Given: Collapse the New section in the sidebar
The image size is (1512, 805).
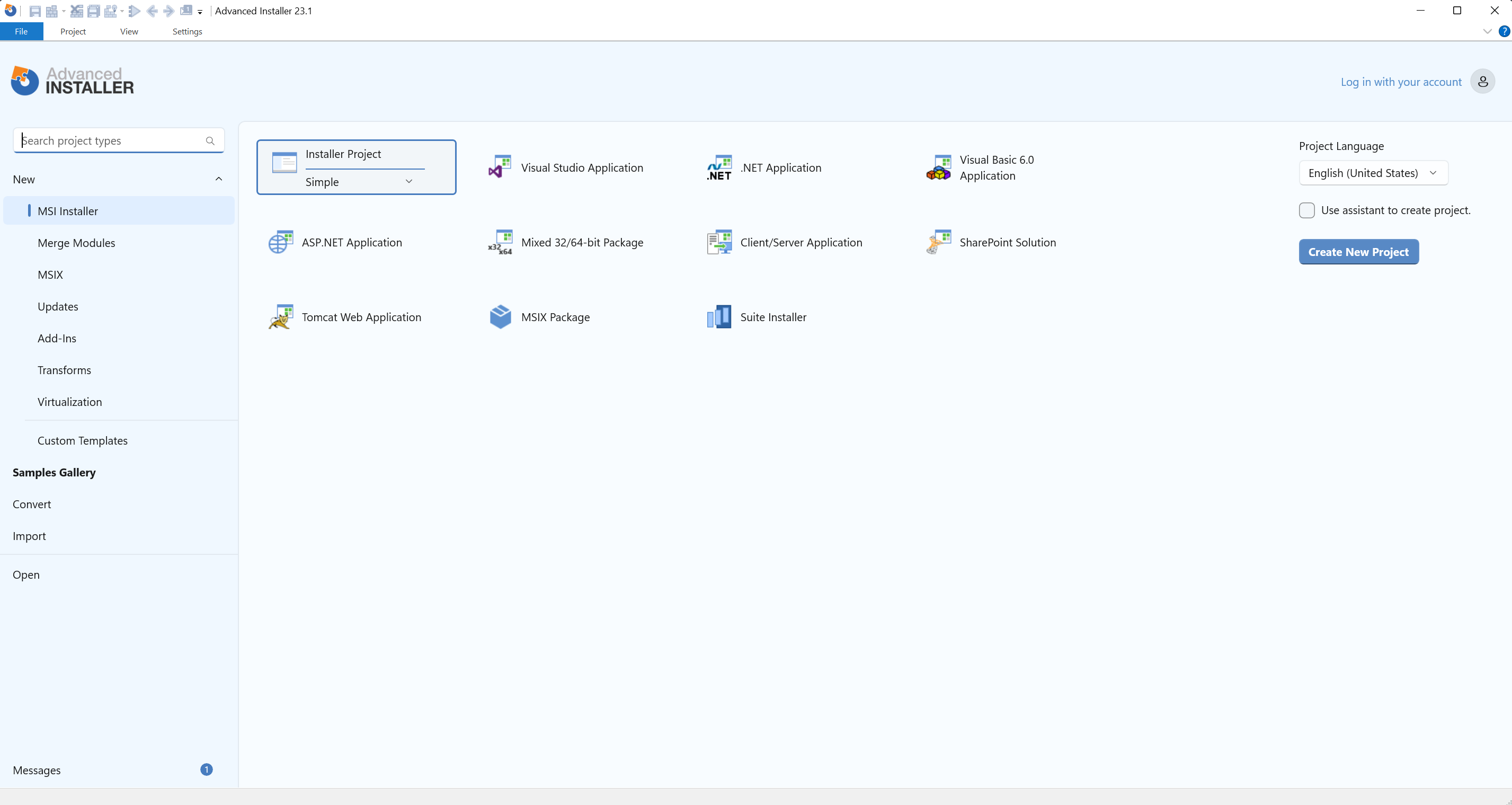Looking at the screenshot, I should [x=218, y=179].
